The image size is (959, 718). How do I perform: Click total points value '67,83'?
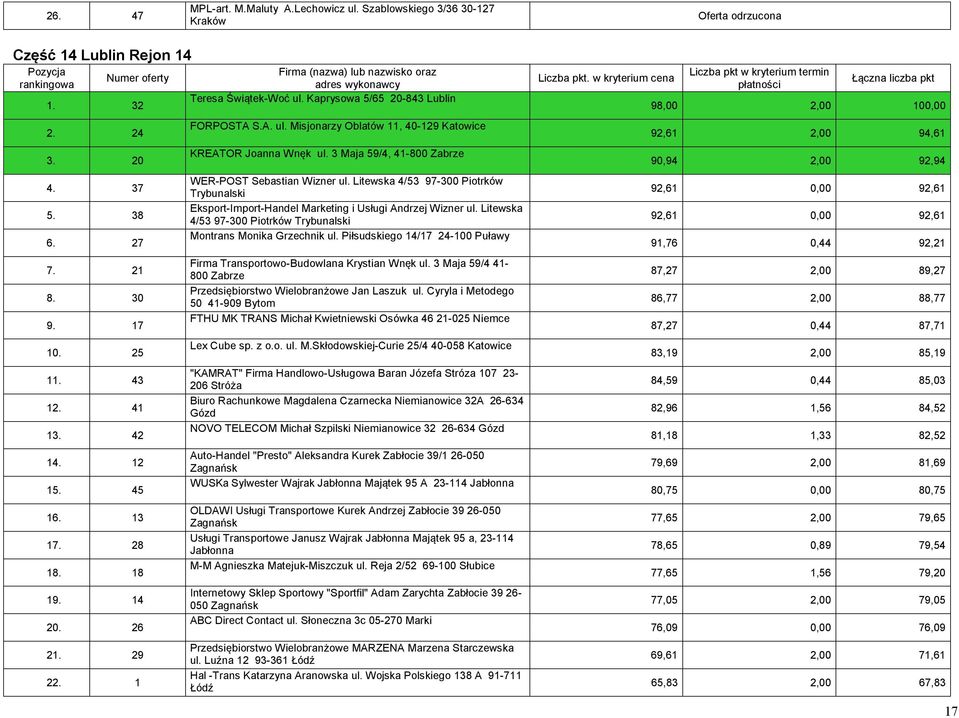[x=931, y=683]
